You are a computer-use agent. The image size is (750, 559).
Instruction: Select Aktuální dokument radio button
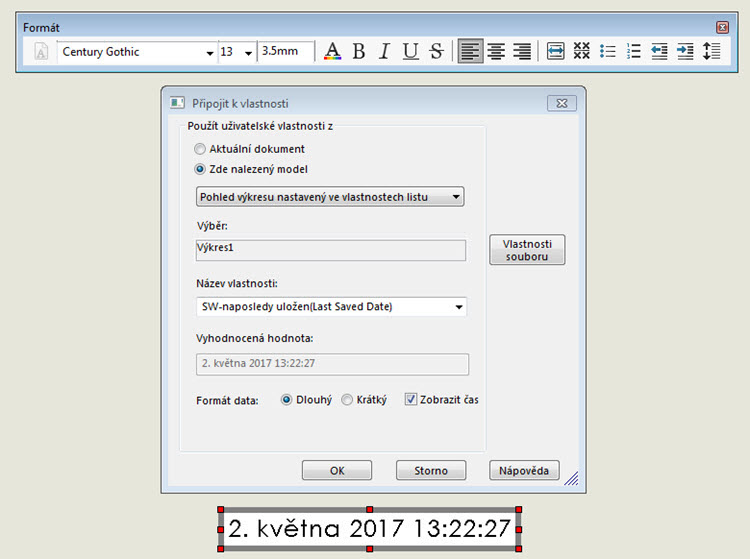tap(200, 149)
